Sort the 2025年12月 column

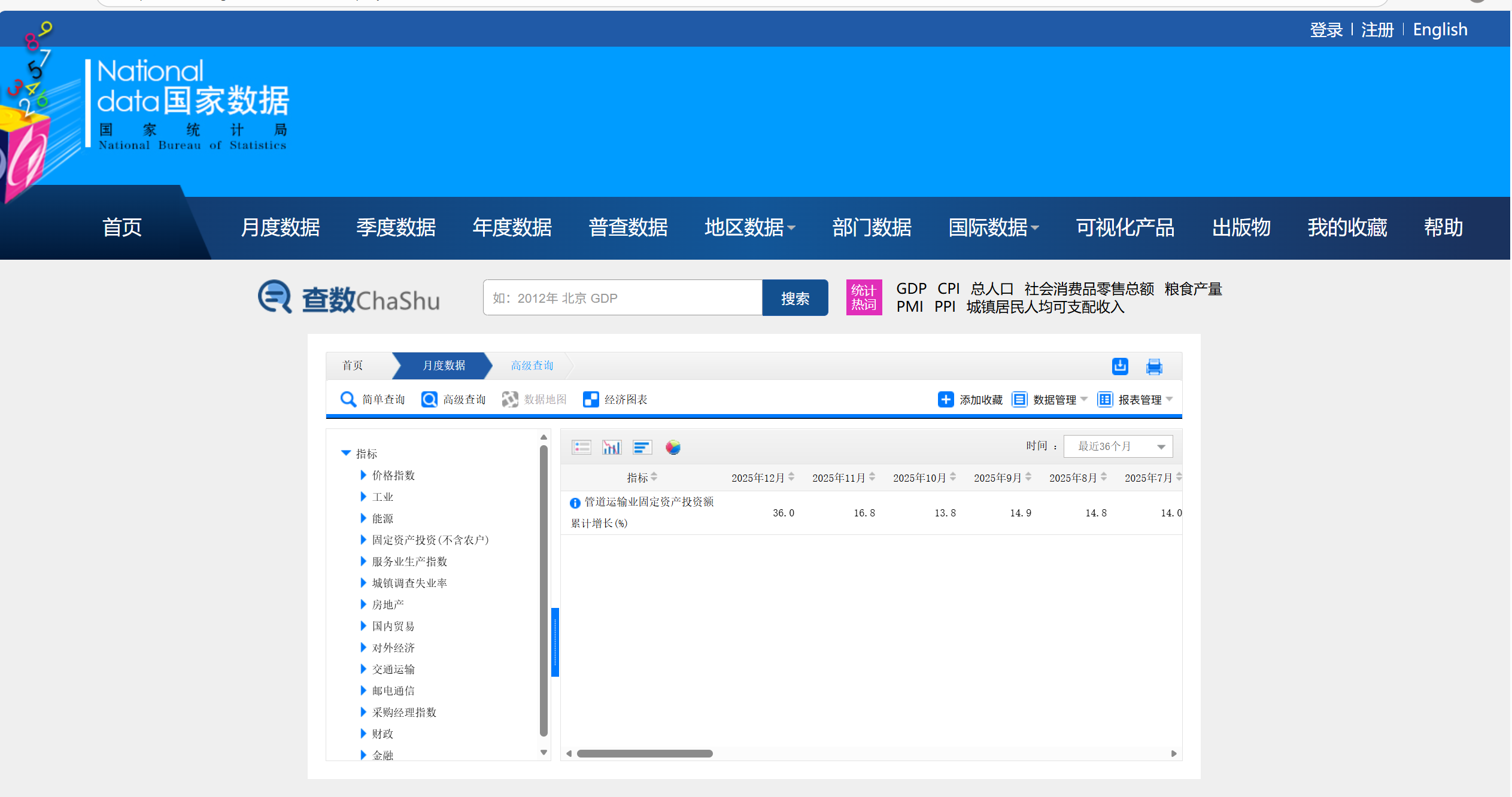(x=791, y=477)
